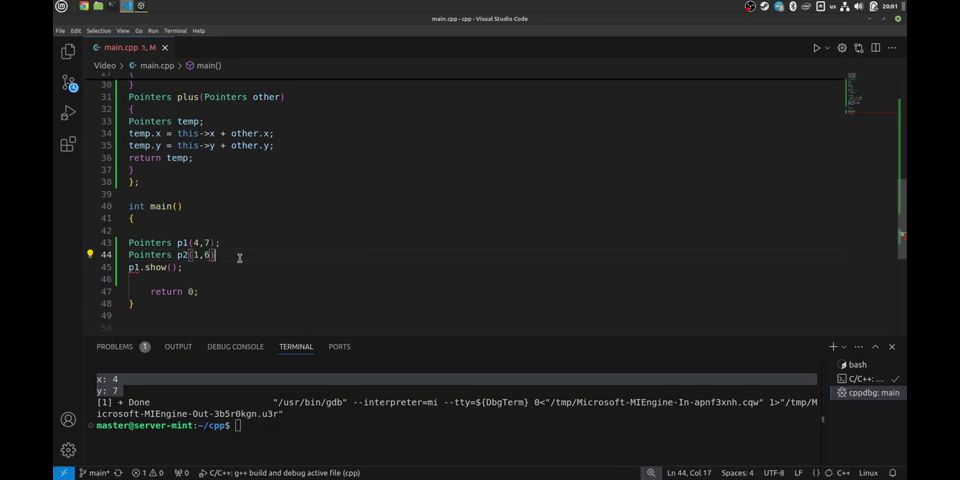960x480 pixels.
Task: Open the Go menu
Action: 139,31
